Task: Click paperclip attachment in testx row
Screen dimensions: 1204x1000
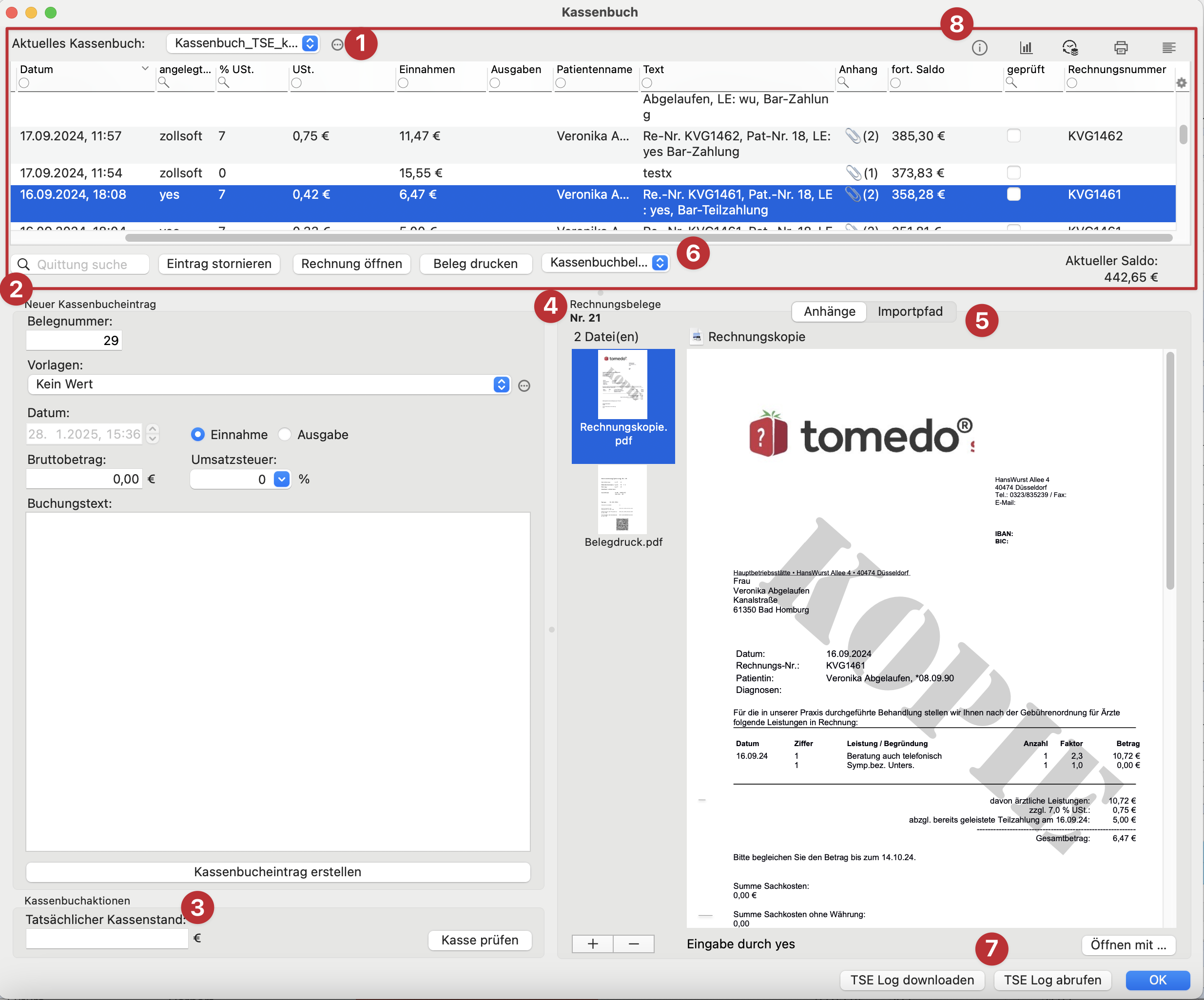Action: point(853,173)
